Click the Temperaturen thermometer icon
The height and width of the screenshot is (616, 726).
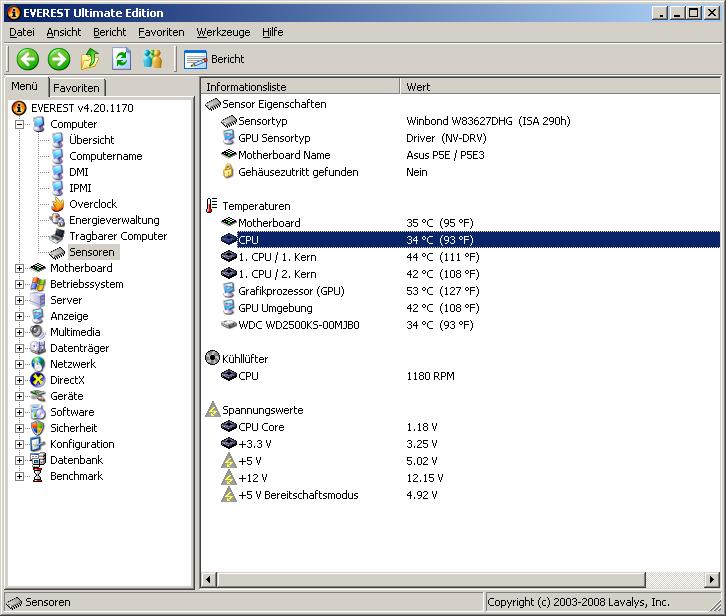coord(212,206)
